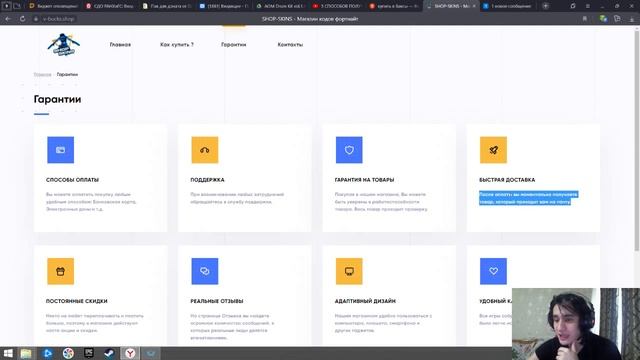Open the Как купить ? navigation item
The width and height of the screenshot is (640, 360).
[177, 44]
